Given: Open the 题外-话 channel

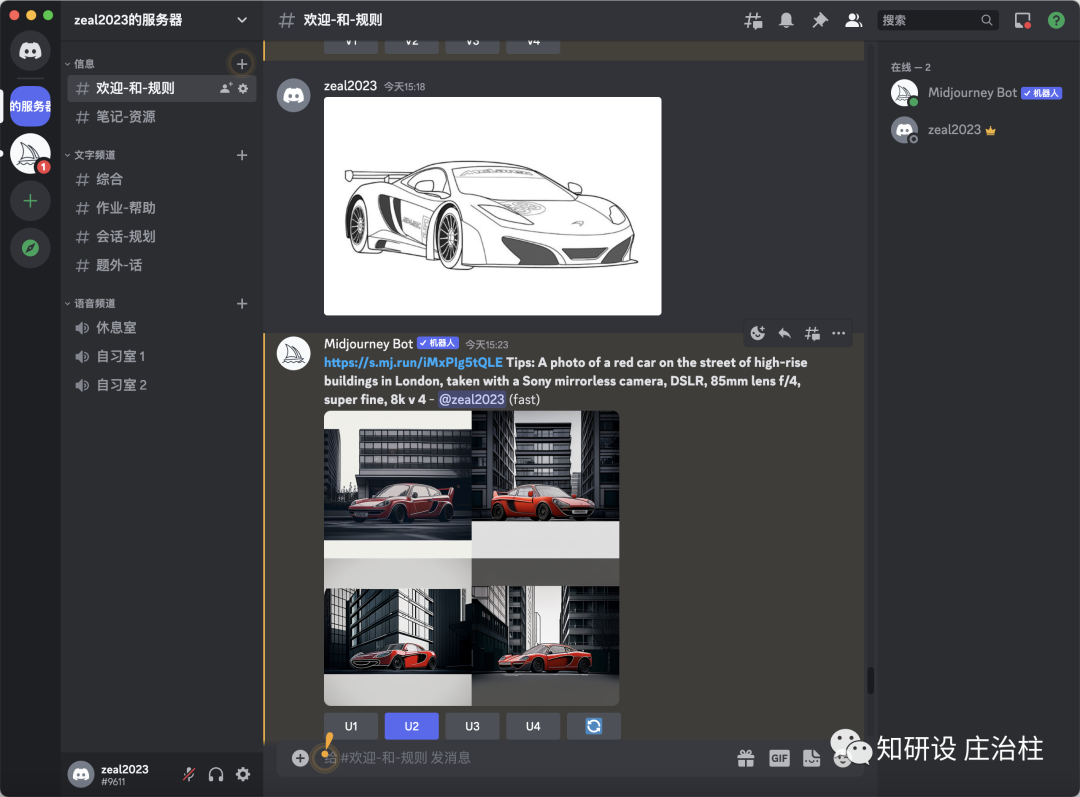Looking at the screenshot, I should [162, 265].
